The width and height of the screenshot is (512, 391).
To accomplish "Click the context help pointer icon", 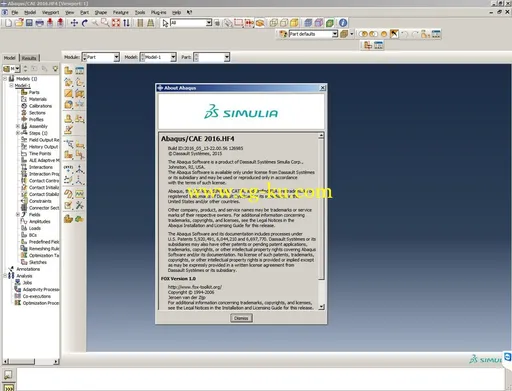I will click(x=189, y=12).
